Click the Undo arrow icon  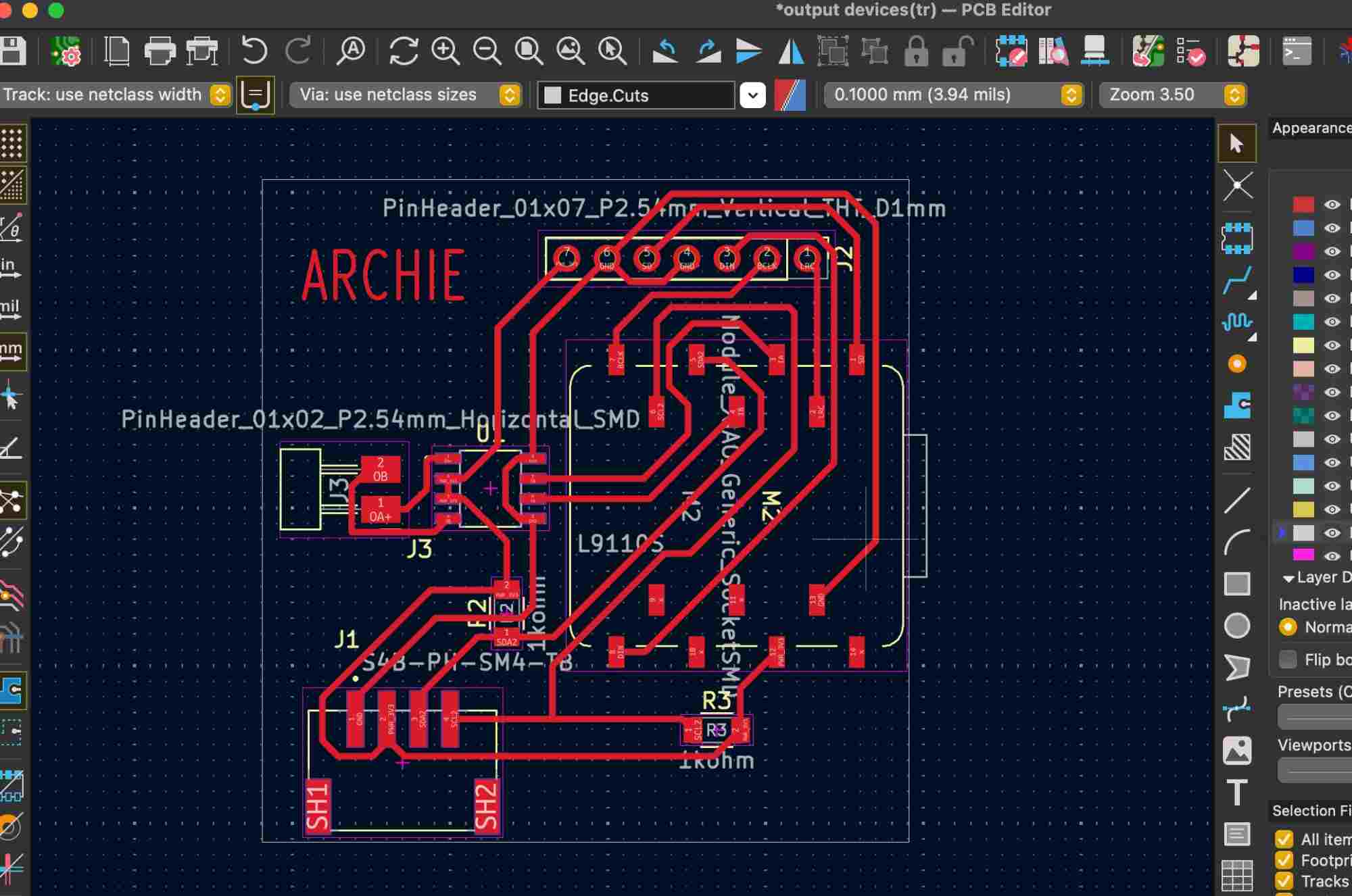coord(254,52)
